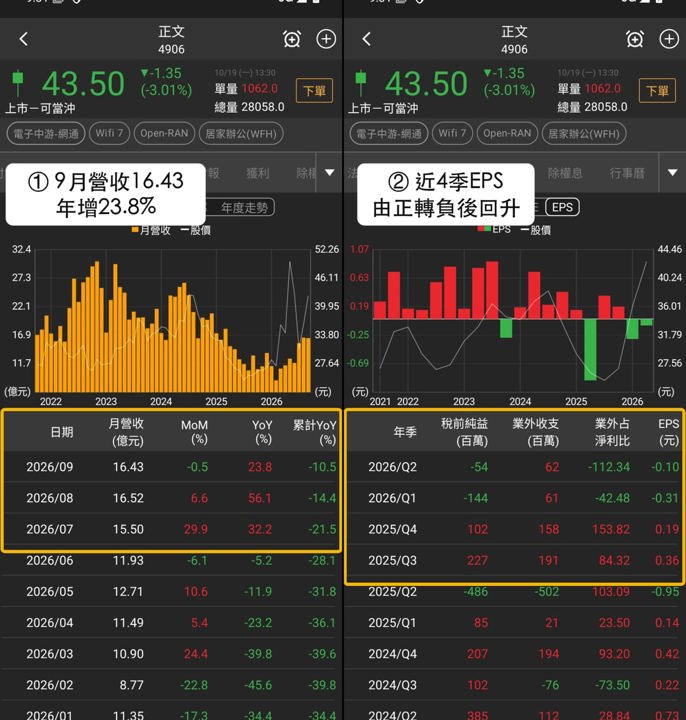Expand tab dropdown arrow in left panel
This screenshot has width=686, height=720.
[330, 173]
